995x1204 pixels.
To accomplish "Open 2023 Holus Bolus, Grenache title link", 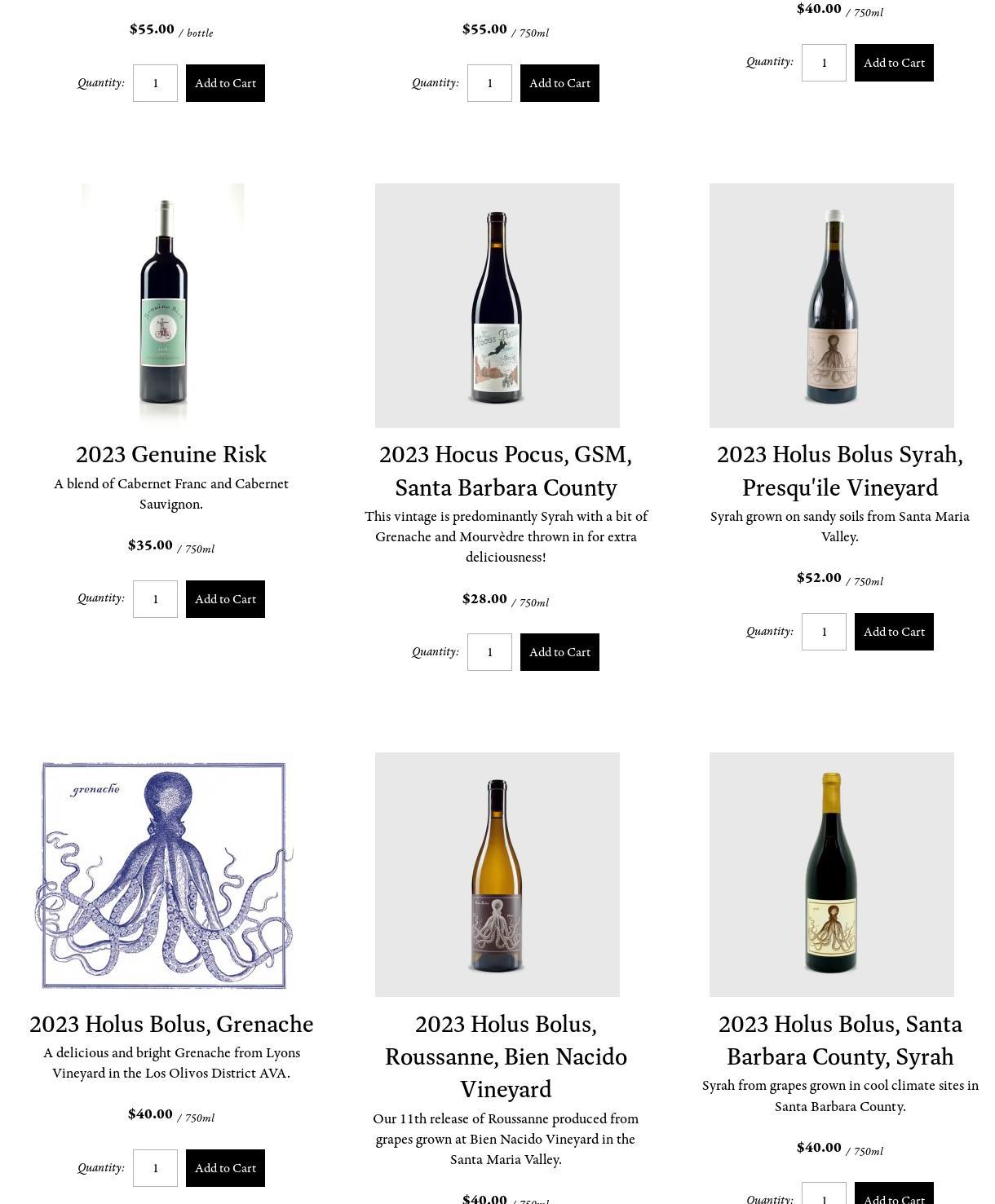I will [x=171, y=1024].
